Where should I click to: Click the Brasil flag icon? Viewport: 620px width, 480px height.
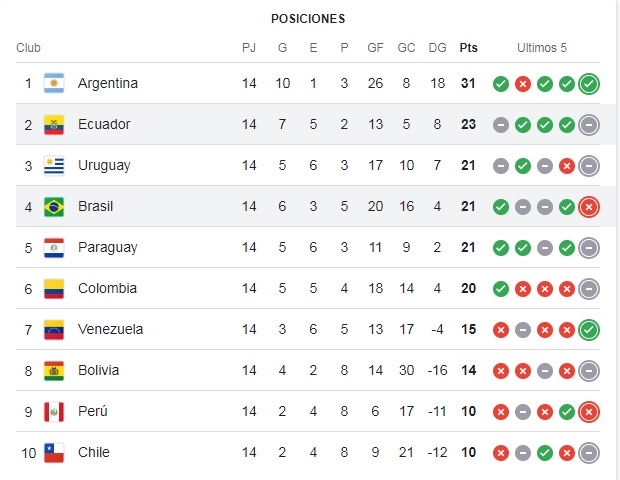point(54,206)
